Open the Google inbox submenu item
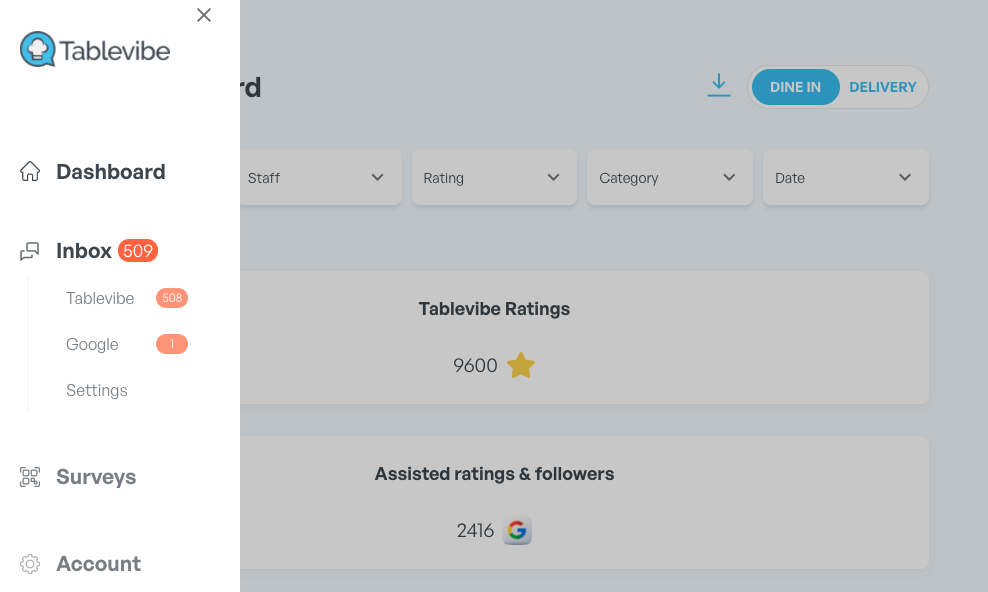This screenshot has height=592, width=988. pos(92,344)
